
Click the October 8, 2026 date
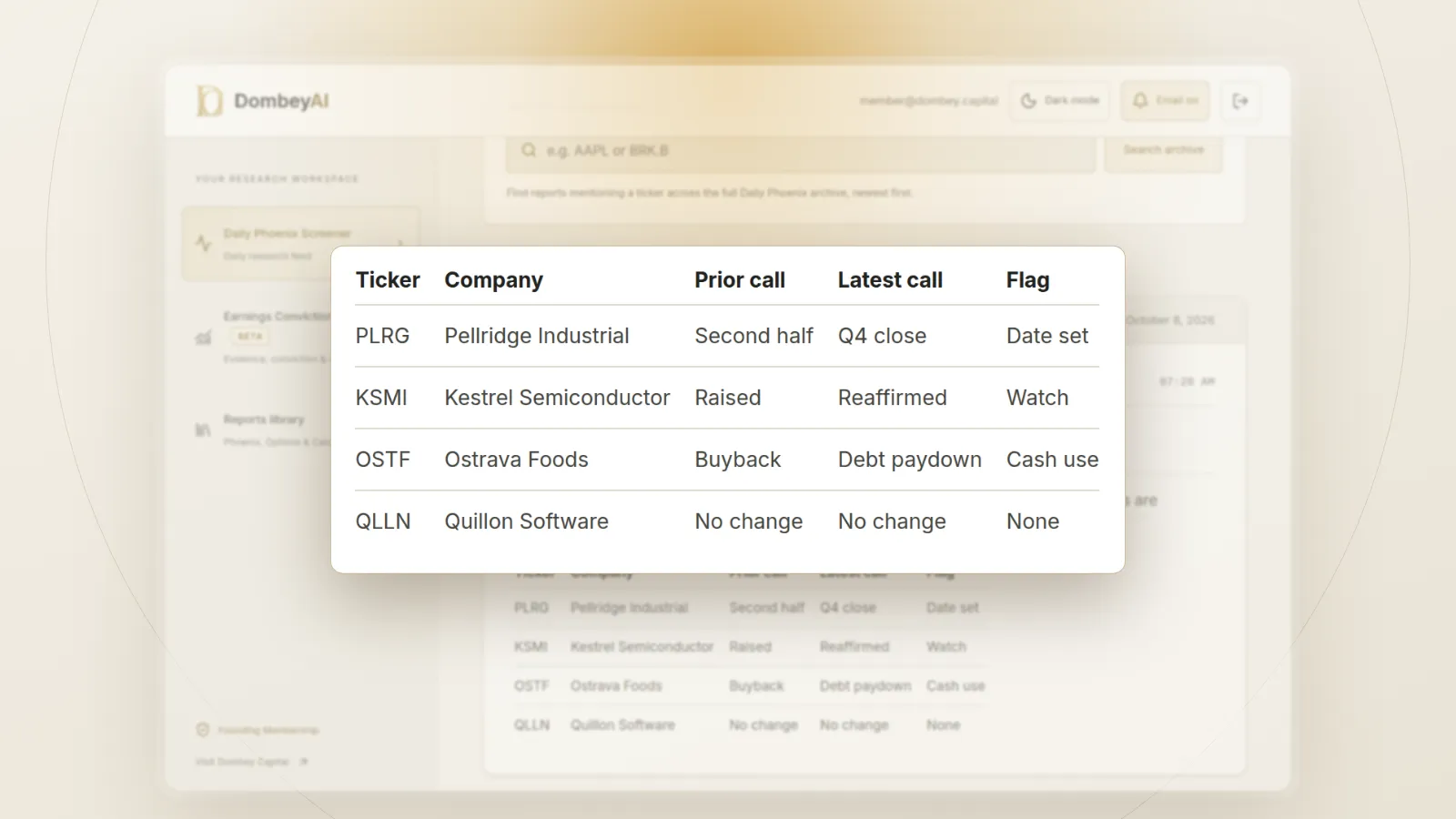[1169, 320]
